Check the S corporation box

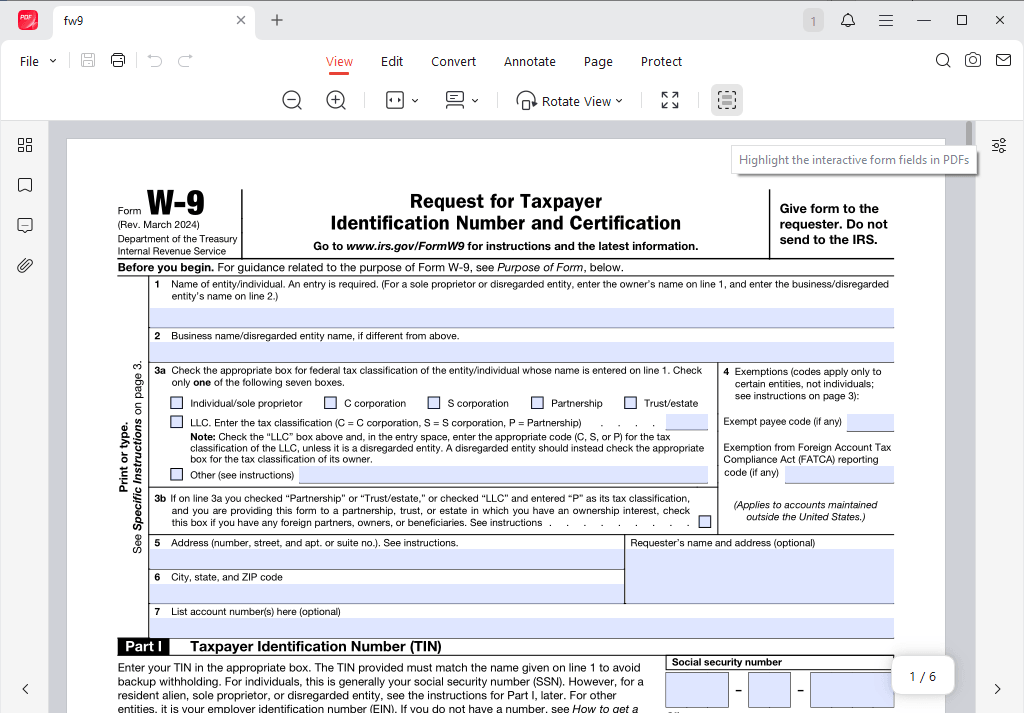tap(434, 403)
